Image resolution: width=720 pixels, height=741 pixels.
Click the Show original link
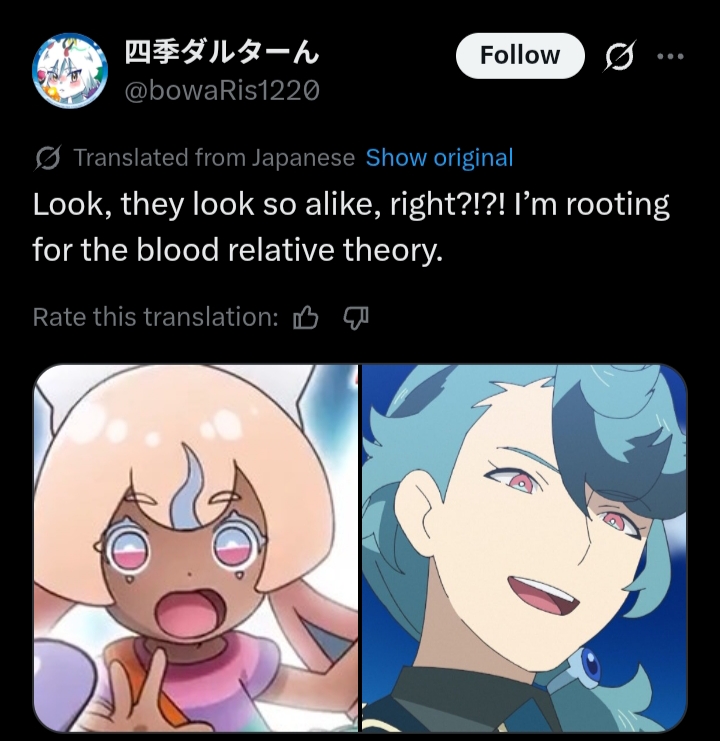pyautogui.click(x=439, y=158)
